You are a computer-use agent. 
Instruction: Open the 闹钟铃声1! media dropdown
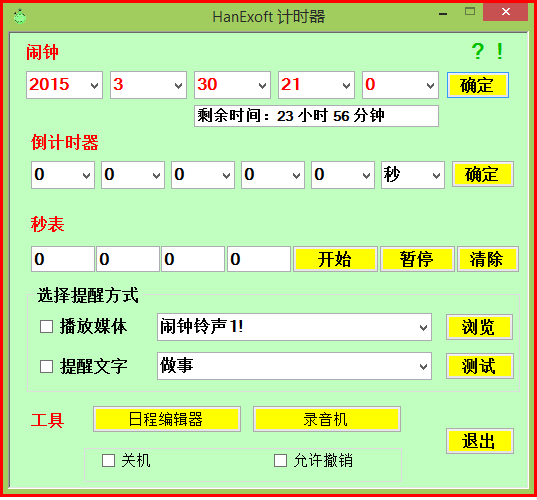[x=294, y=327]
